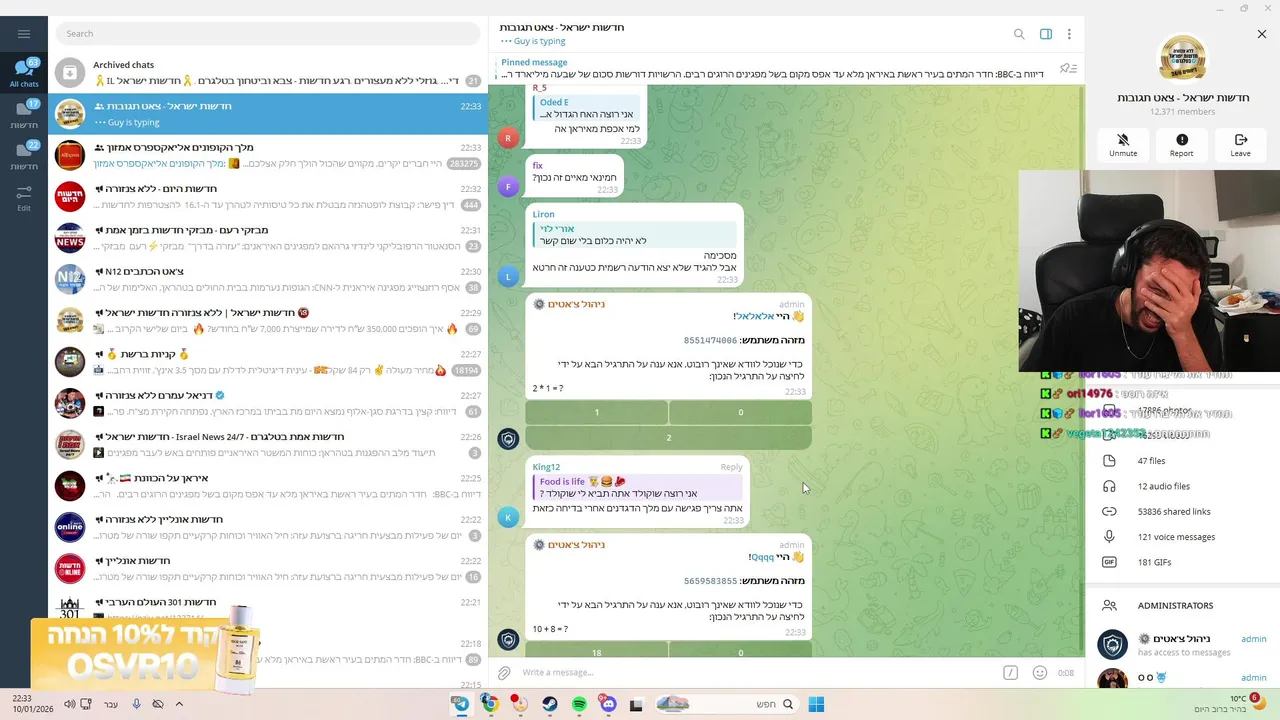The width and height of the screenshot is (1280, 720).
Task: Open avatar K of user King12
Action: coord(508,517)
